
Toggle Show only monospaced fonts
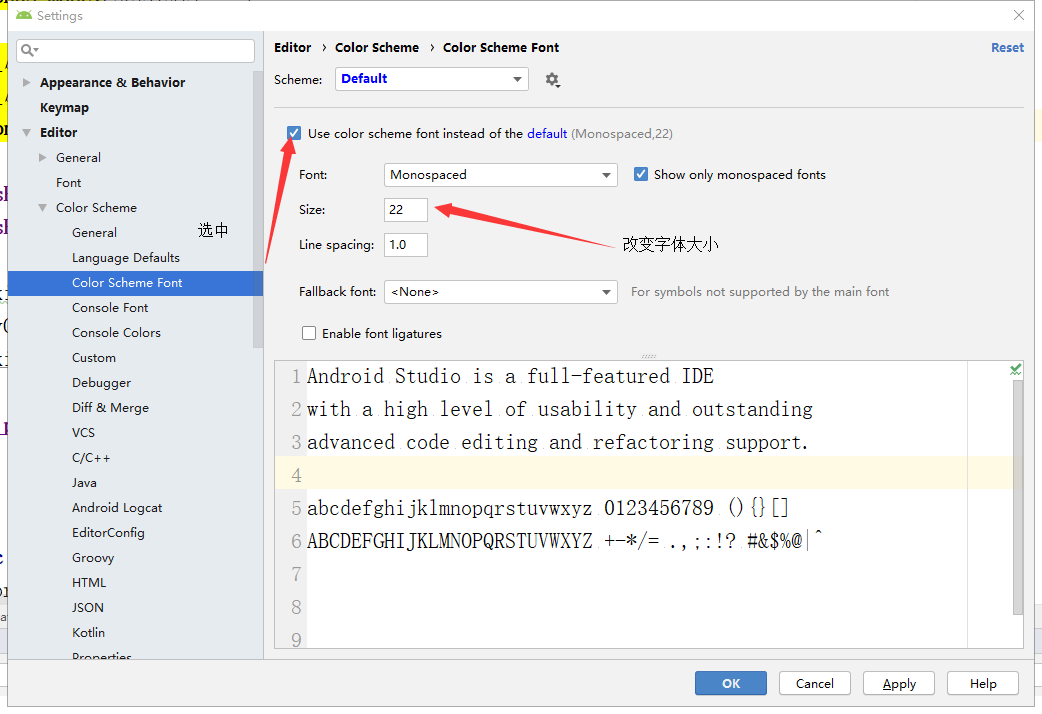641,174
